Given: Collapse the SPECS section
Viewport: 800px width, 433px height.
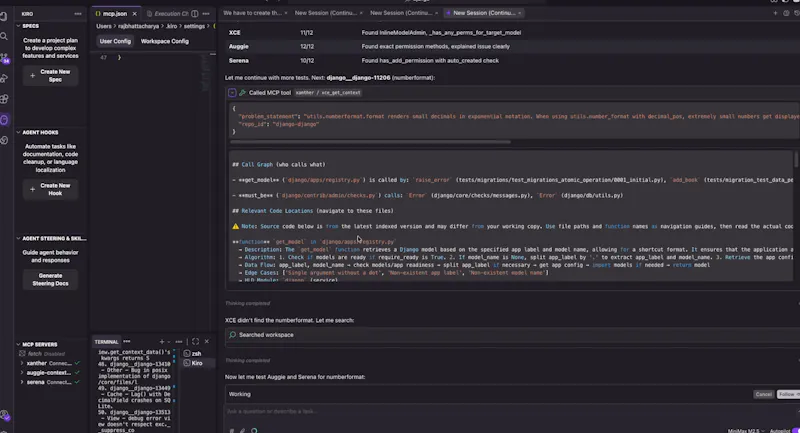Looking at the screenshot, I should click(18, 26).
